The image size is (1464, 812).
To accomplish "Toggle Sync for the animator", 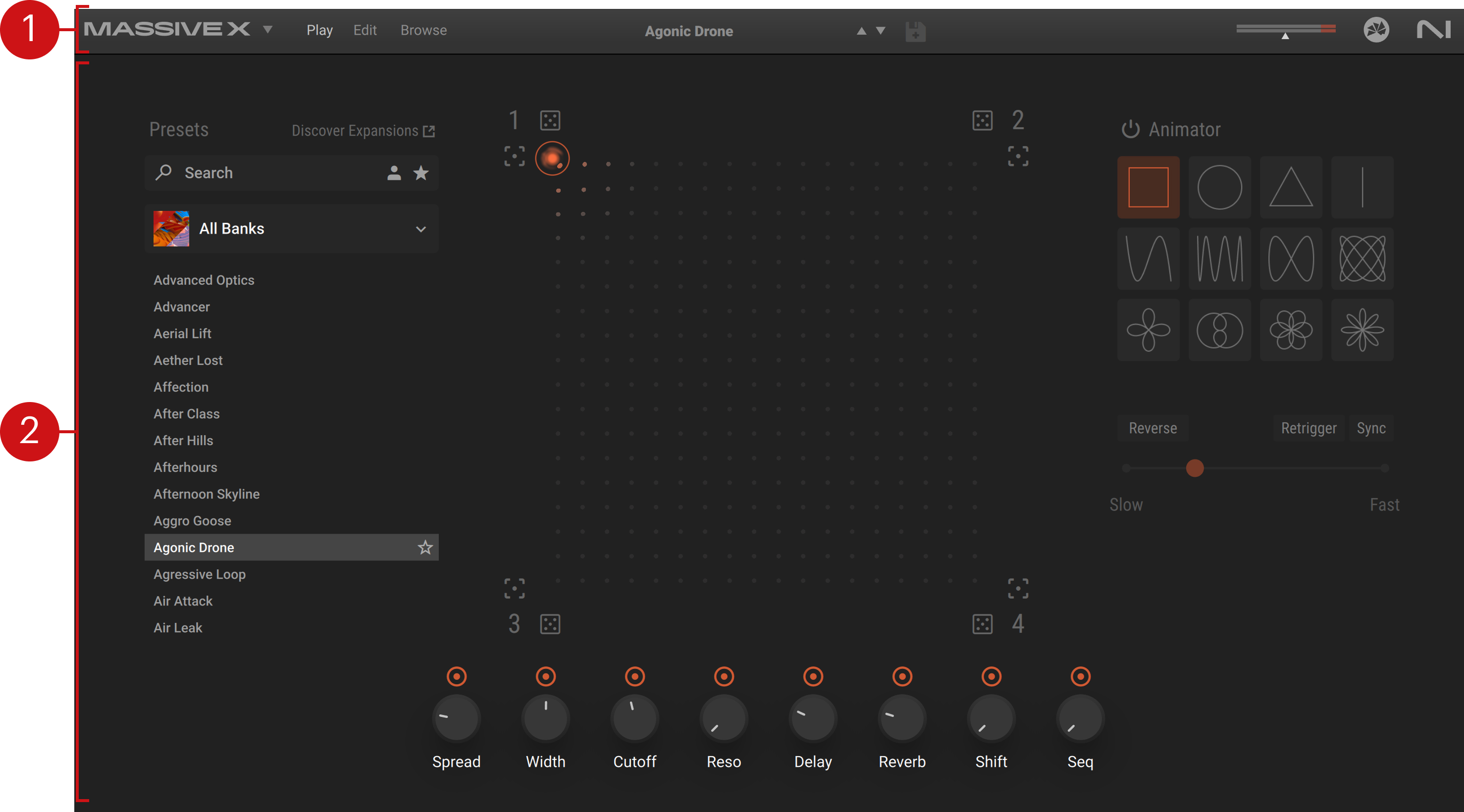I will [1371, 428].
